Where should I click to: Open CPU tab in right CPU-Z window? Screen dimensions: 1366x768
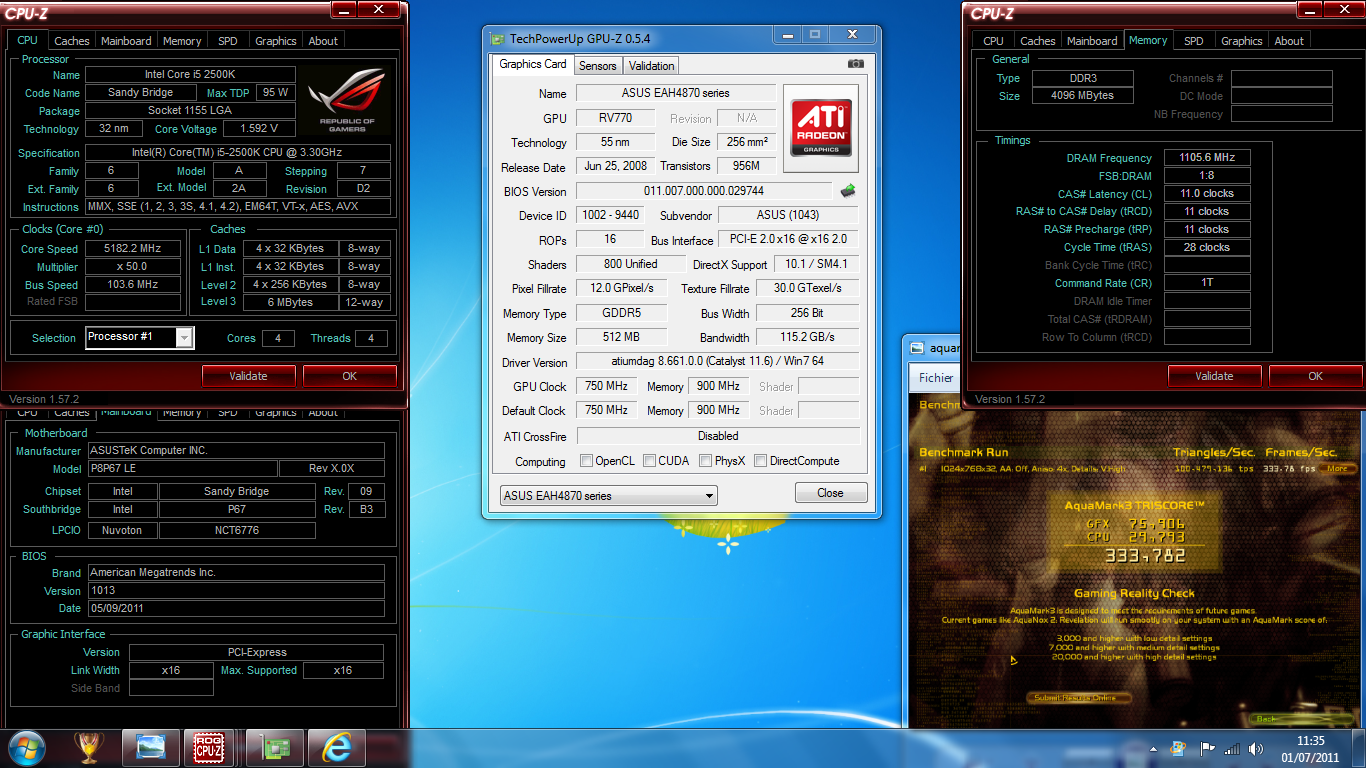click(993, 41)
